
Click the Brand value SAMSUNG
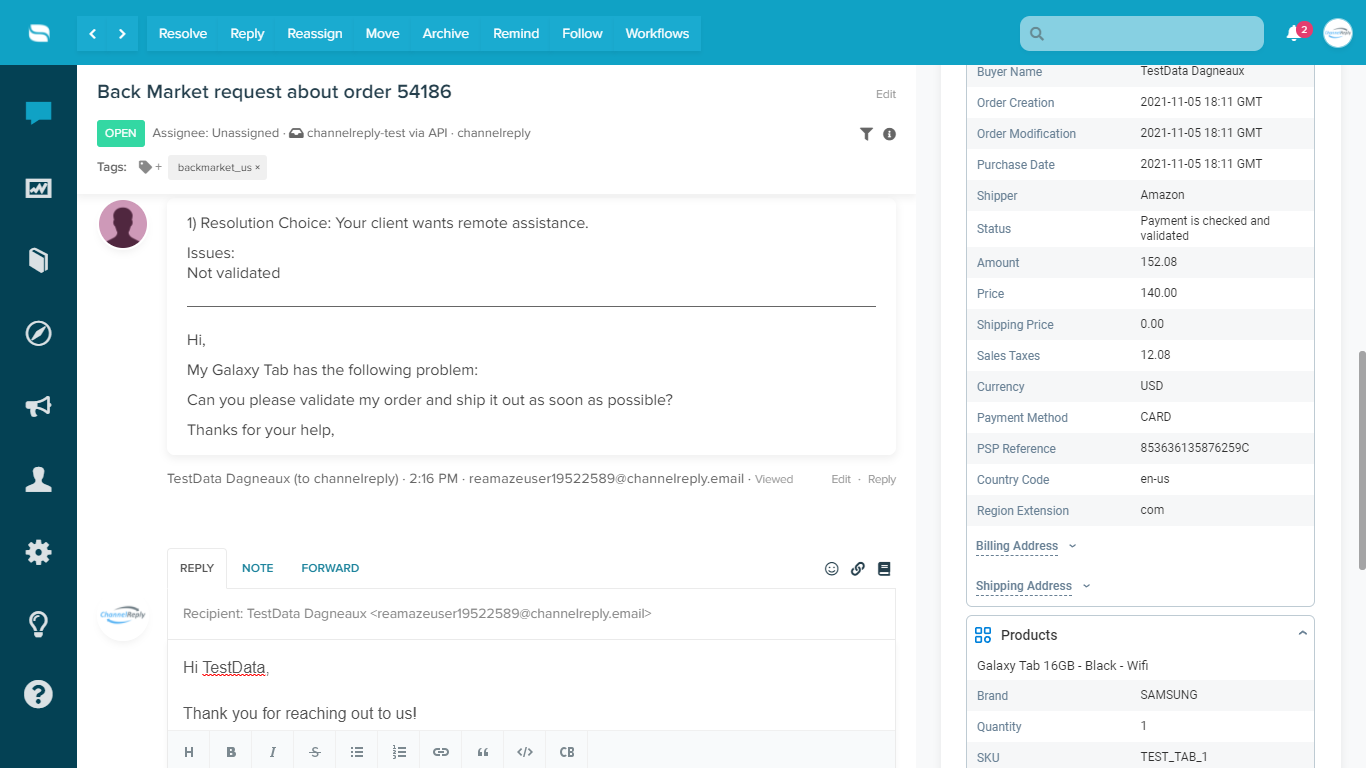(x=1168, y=695)
